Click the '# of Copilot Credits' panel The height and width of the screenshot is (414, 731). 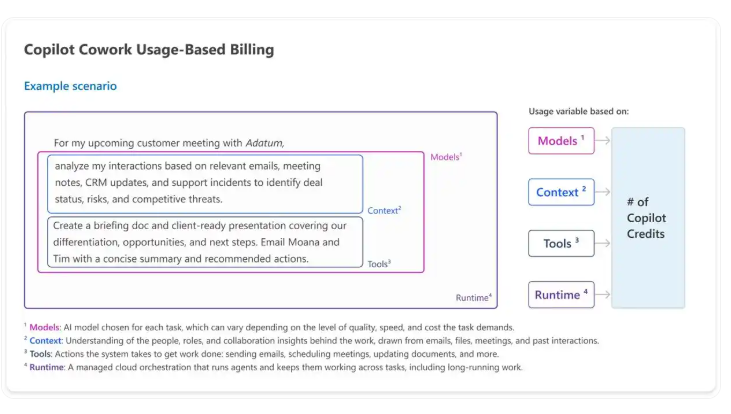point(648,218)
